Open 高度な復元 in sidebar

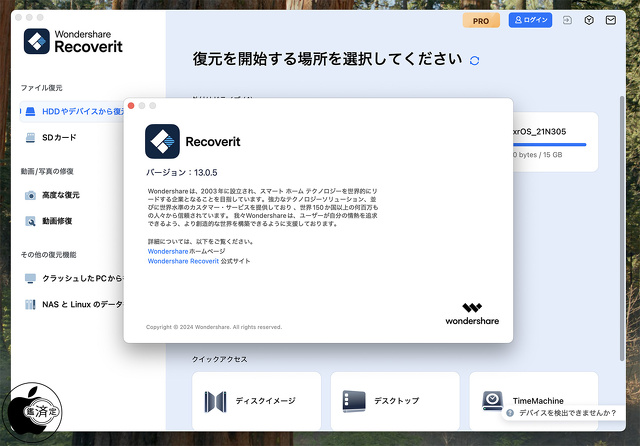click(61, 195)
